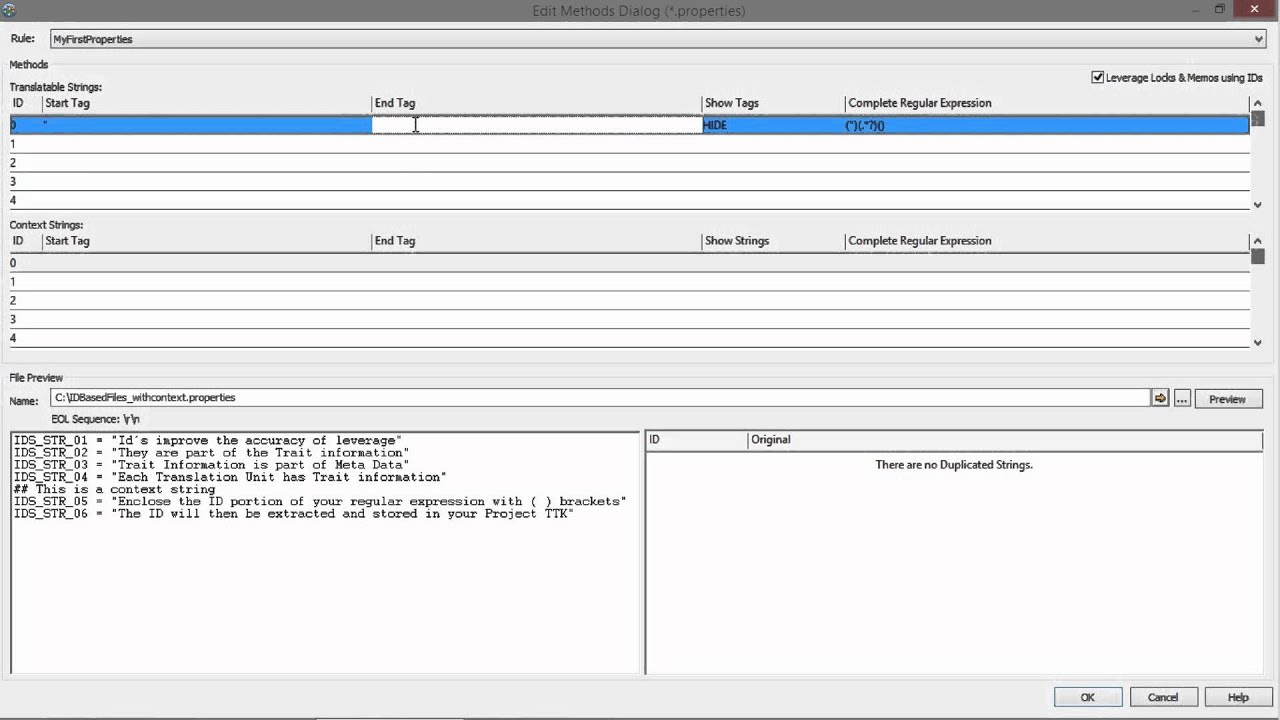Restore down the dialog window

tap(1219, 9)
